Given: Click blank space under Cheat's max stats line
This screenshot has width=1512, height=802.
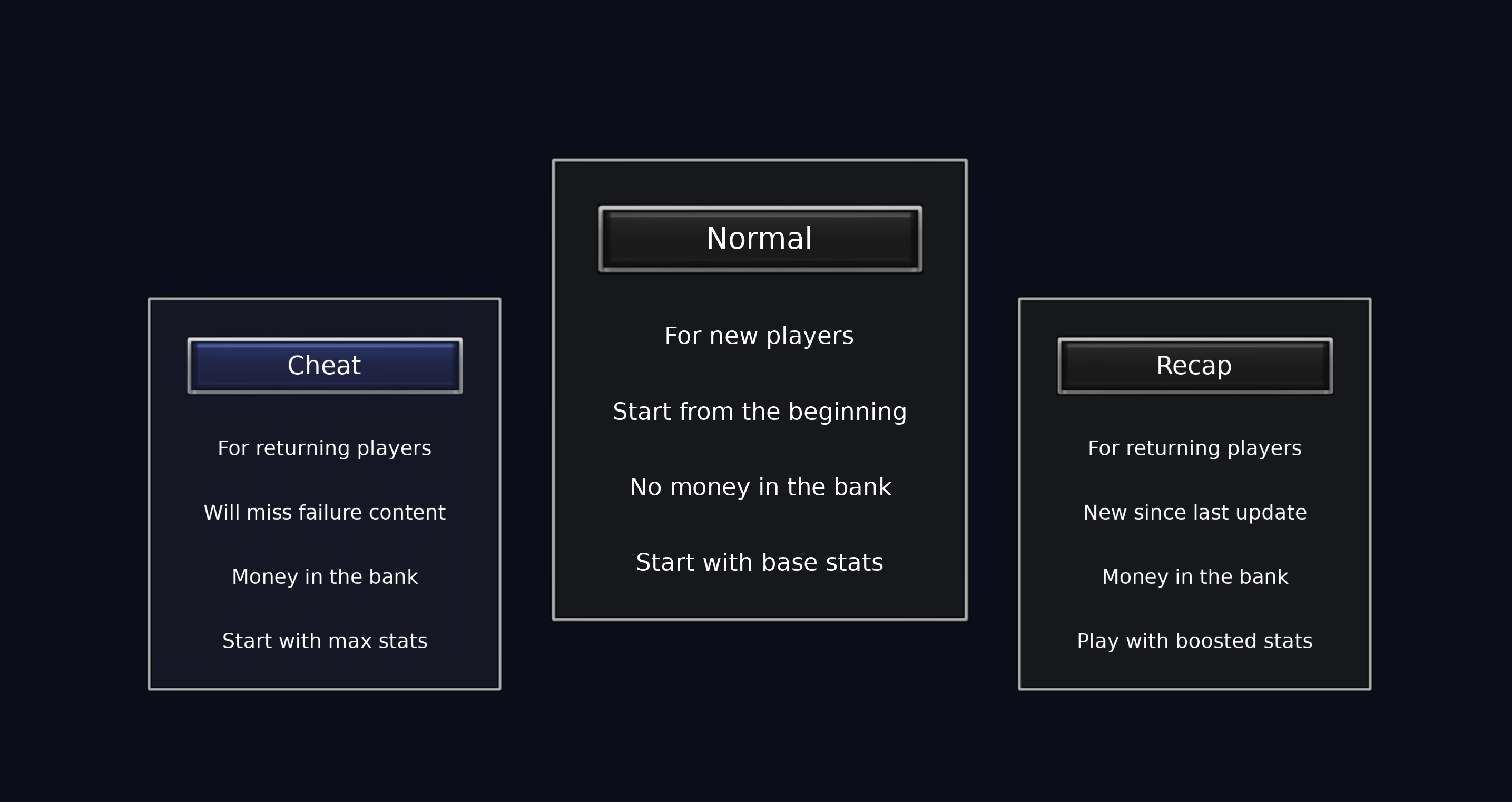Looking at the screenshot, I should (x=325, y=671).
